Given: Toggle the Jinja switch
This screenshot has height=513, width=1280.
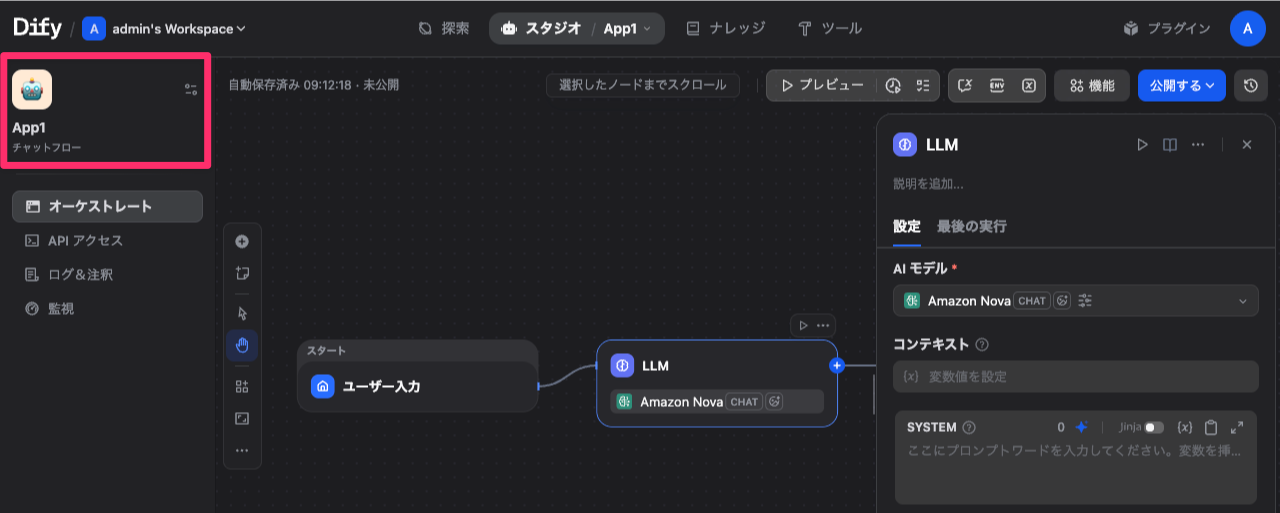Looking at the screenshot, I should click(1154, 427).
